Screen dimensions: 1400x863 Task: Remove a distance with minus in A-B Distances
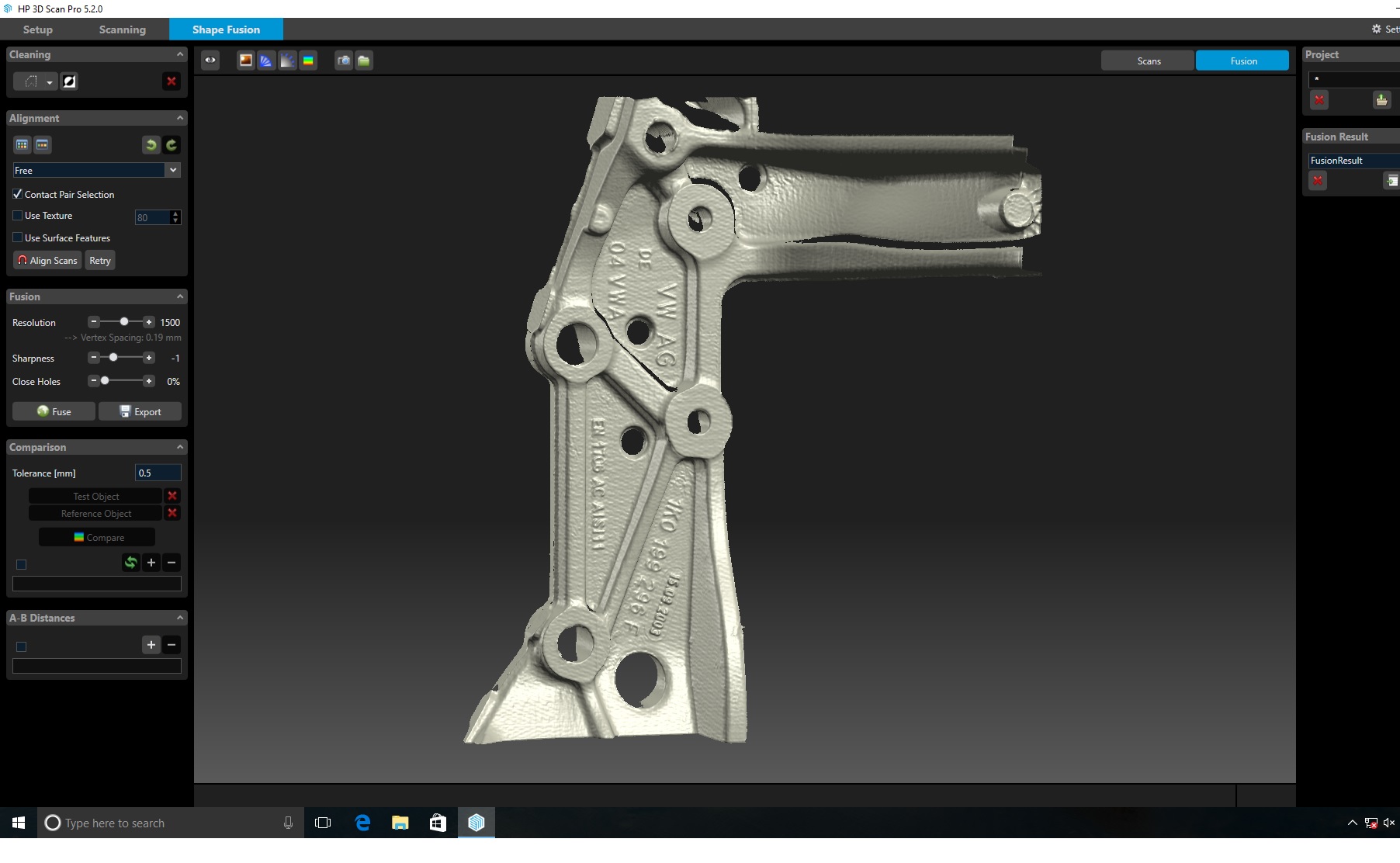(172, 645)
